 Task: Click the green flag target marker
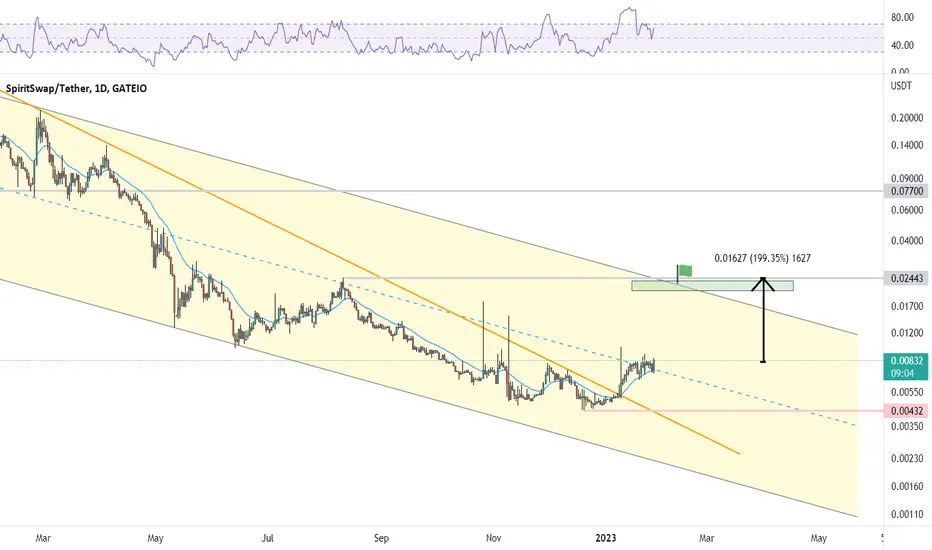[x=685, y=271]
